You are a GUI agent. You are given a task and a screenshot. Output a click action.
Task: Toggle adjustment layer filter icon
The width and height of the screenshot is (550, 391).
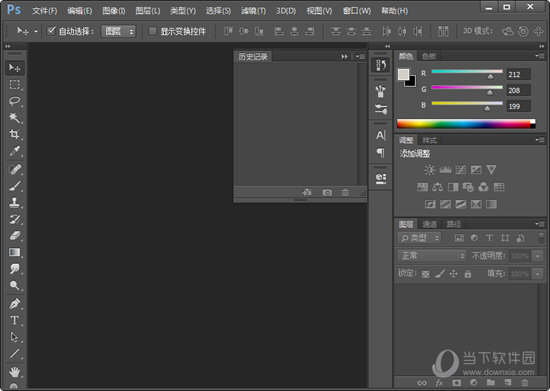[474, 238]
